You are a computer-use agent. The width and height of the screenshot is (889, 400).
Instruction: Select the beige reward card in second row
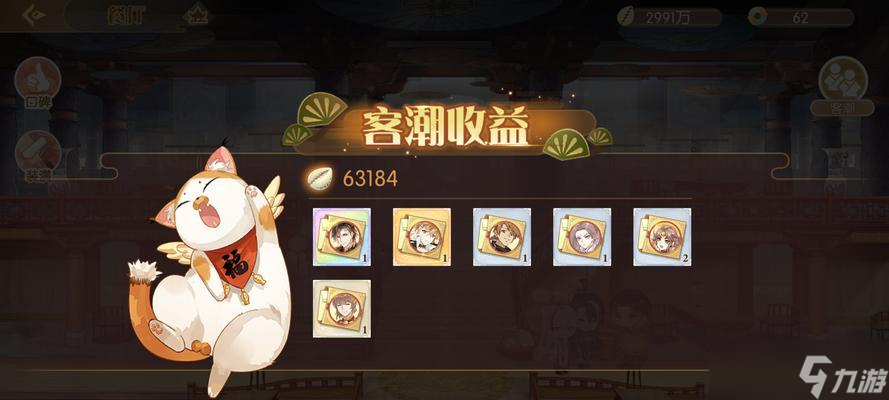(342, 309)
